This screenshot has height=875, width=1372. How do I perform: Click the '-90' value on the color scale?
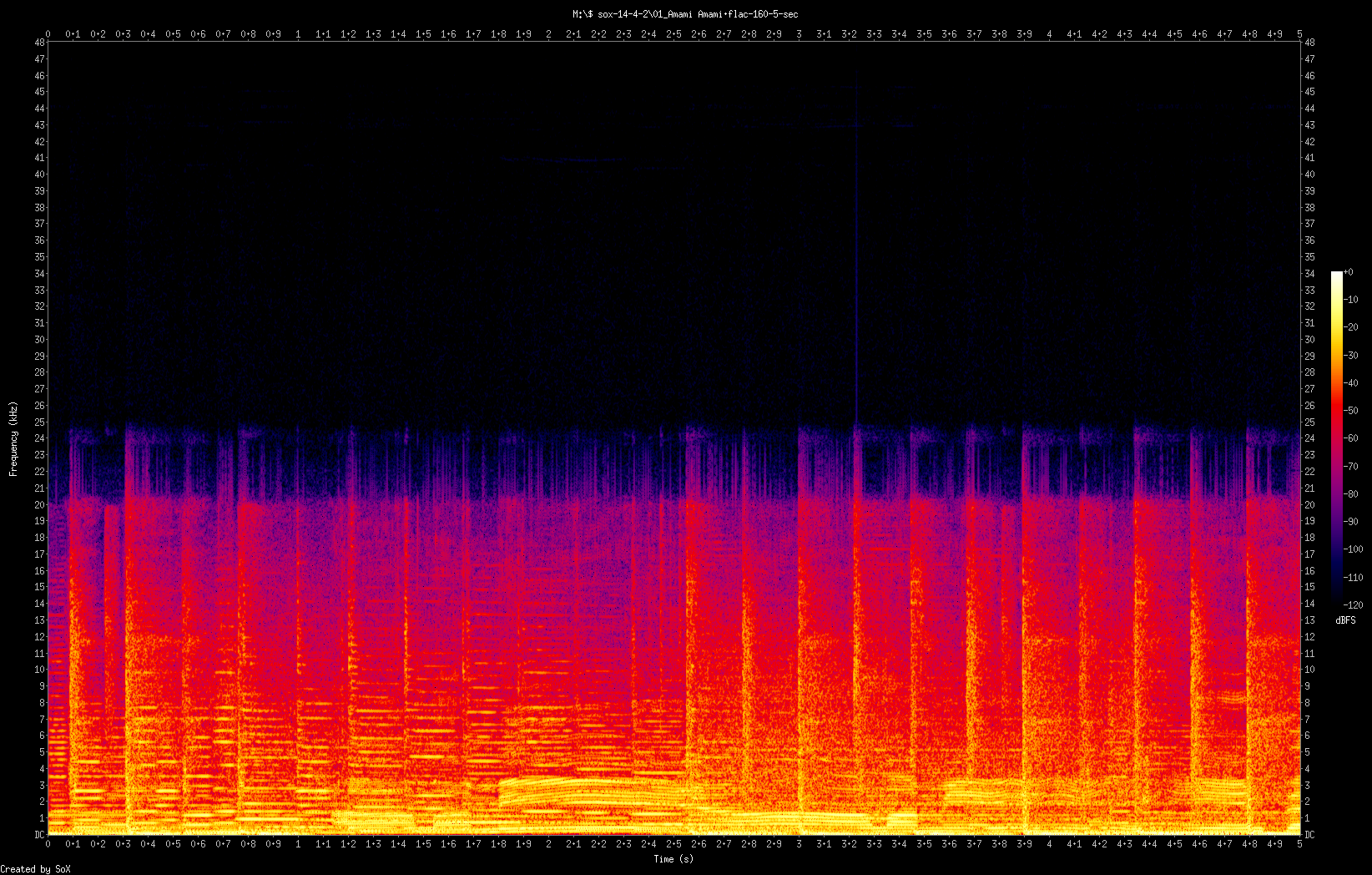pyautogui.click(x=1352, y=522)
